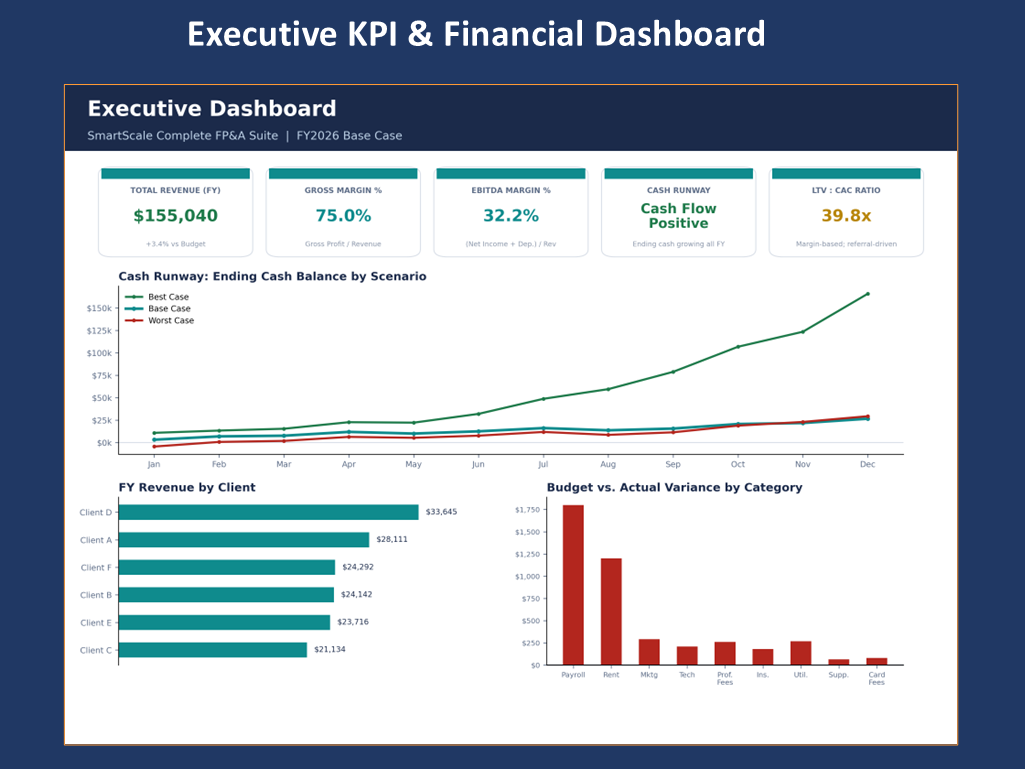Click the Rent variance bar
Viewport: 1025px width, 769px height.
pyautogui.click(x=611, y=611)
